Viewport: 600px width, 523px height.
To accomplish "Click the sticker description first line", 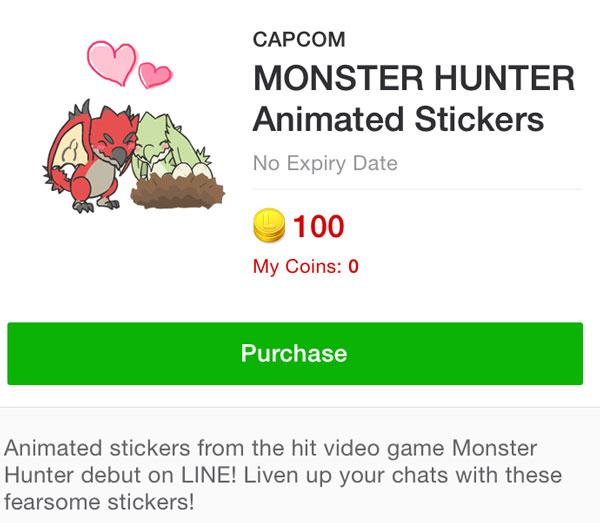I will coord(272,447).
